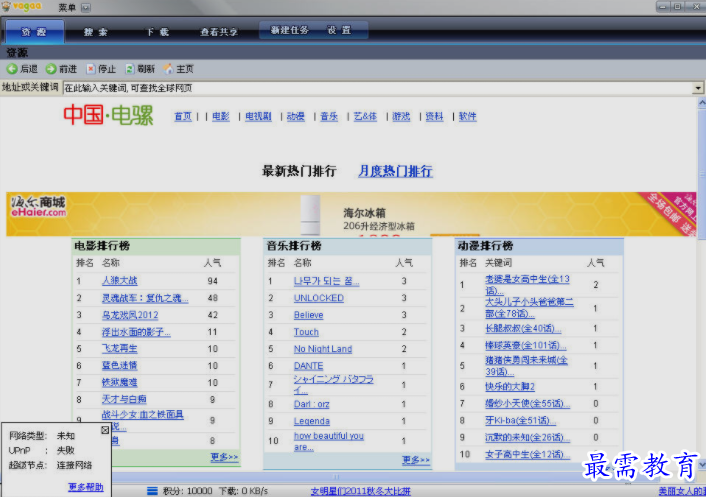Click the status bar score icon
Viewport: 706px width, 497px height.
pyautogui.click(x=152, y=490)
